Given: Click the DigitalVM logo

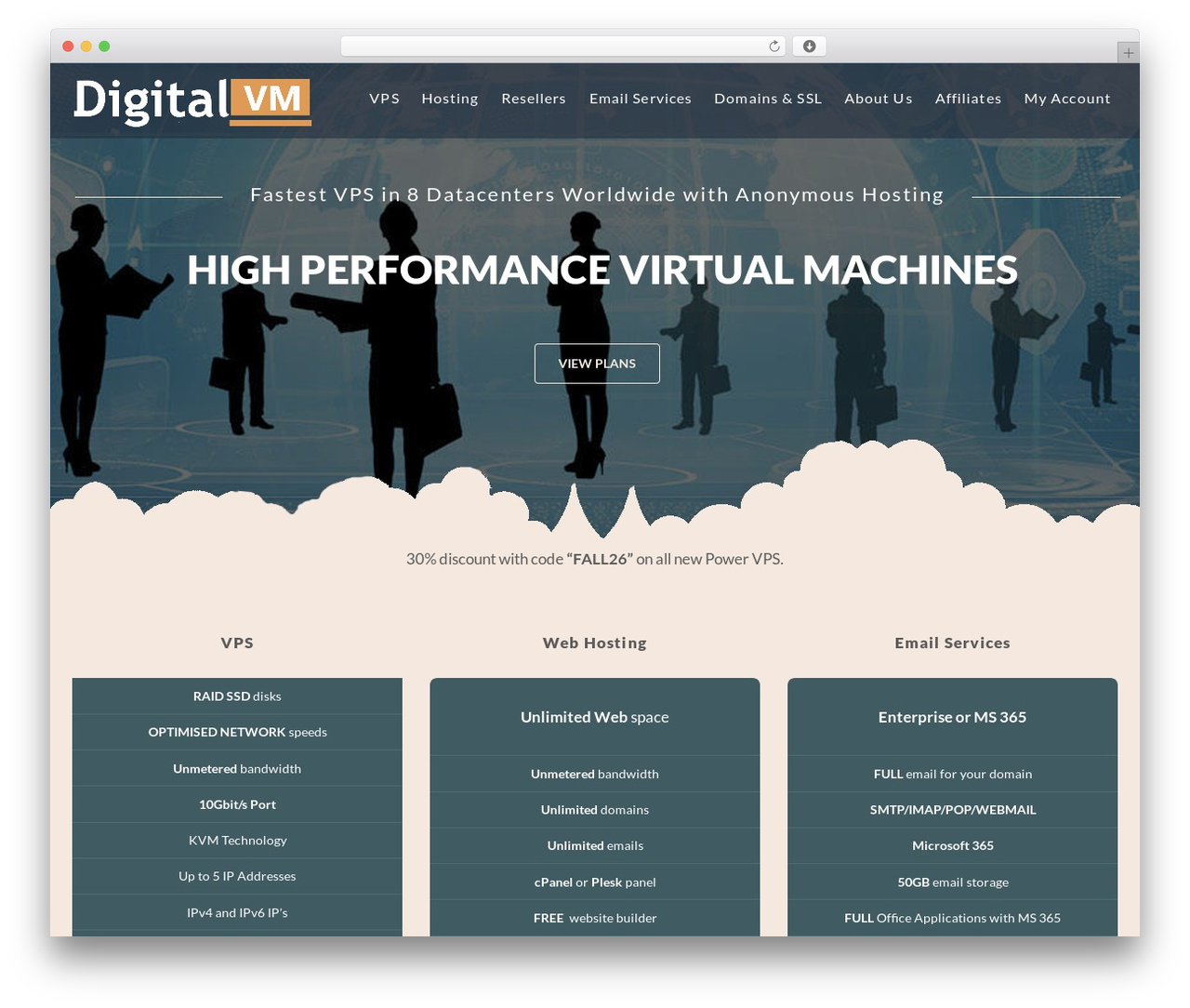Looking at the screenshot, I should point(192,101).
